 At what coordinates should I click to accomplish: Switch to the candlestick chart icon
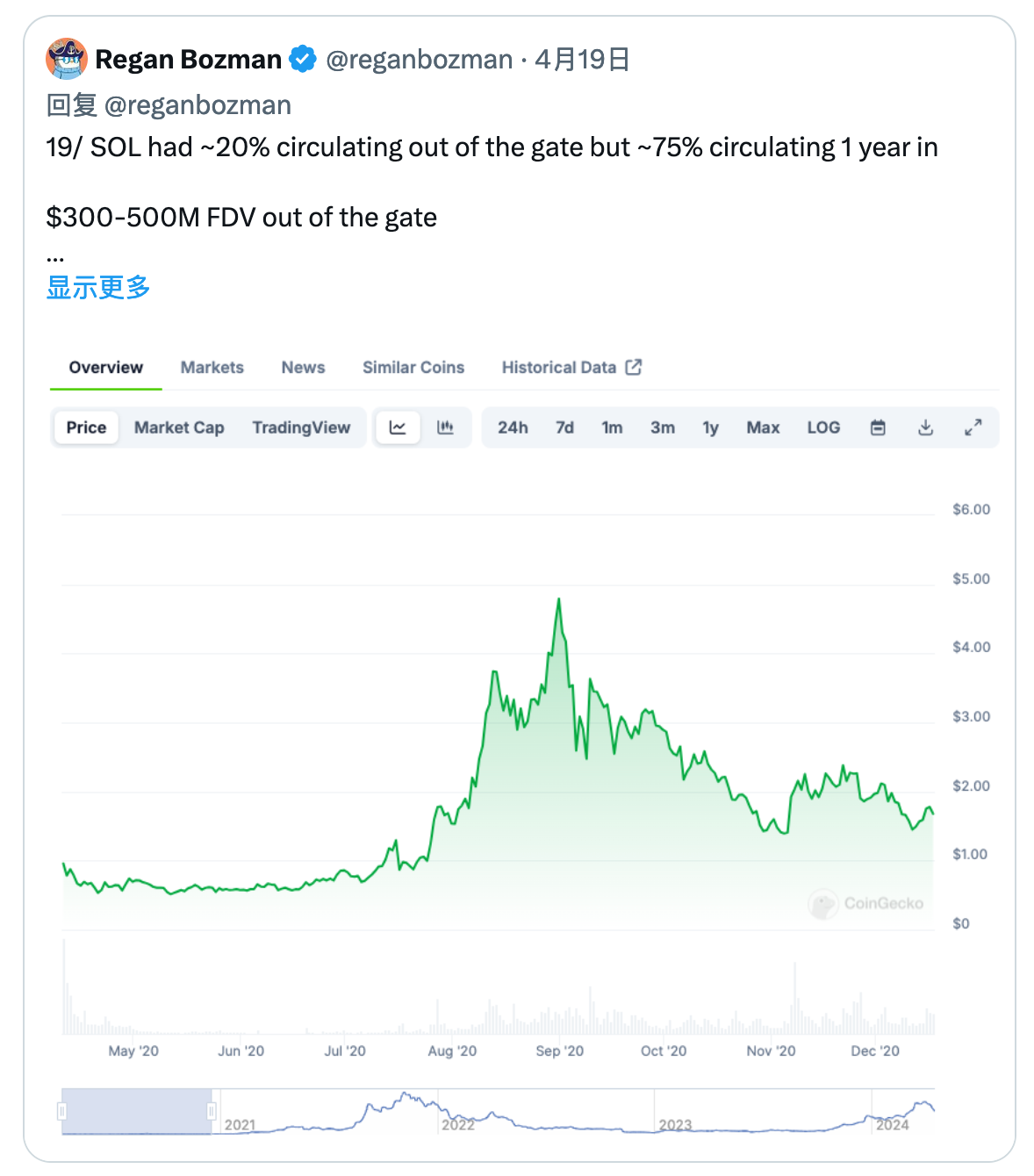point(446,427)
